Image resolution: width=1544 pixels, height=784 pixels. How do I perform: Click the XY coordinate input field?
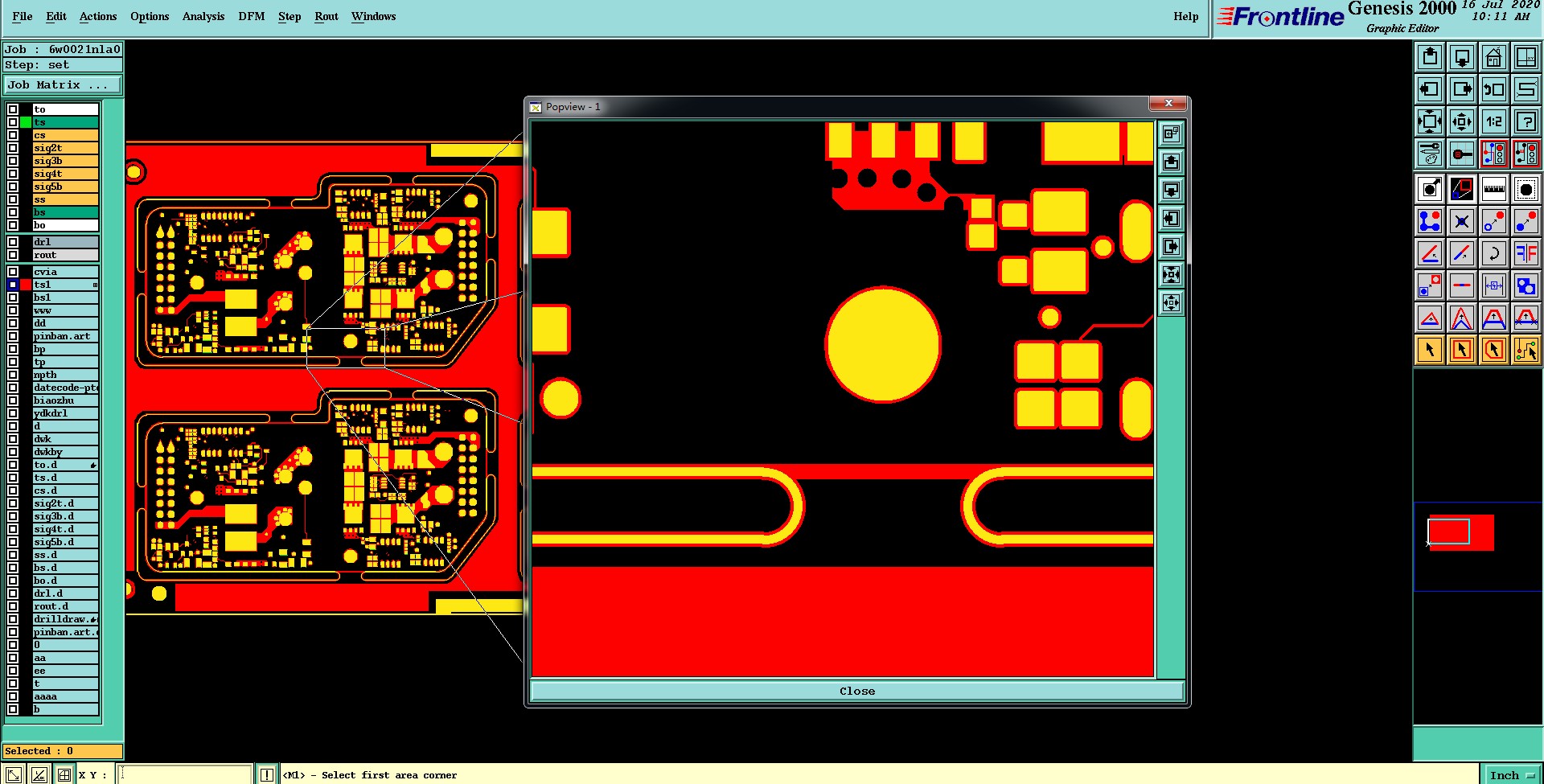click(x=185, y=775)
